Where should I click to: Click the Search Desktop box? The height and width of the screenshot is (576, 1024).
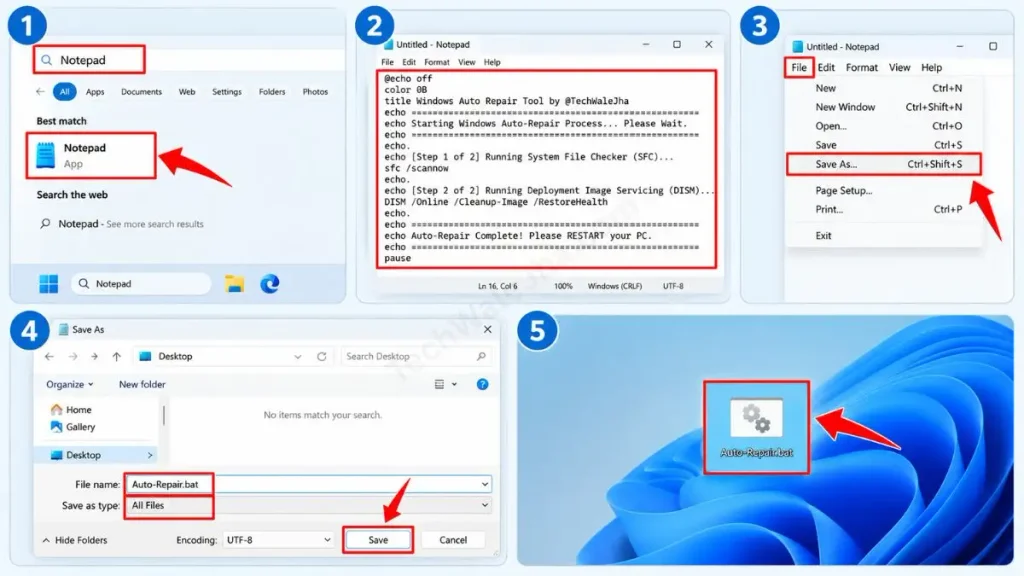pyautogui.click(x=415, y=357)
